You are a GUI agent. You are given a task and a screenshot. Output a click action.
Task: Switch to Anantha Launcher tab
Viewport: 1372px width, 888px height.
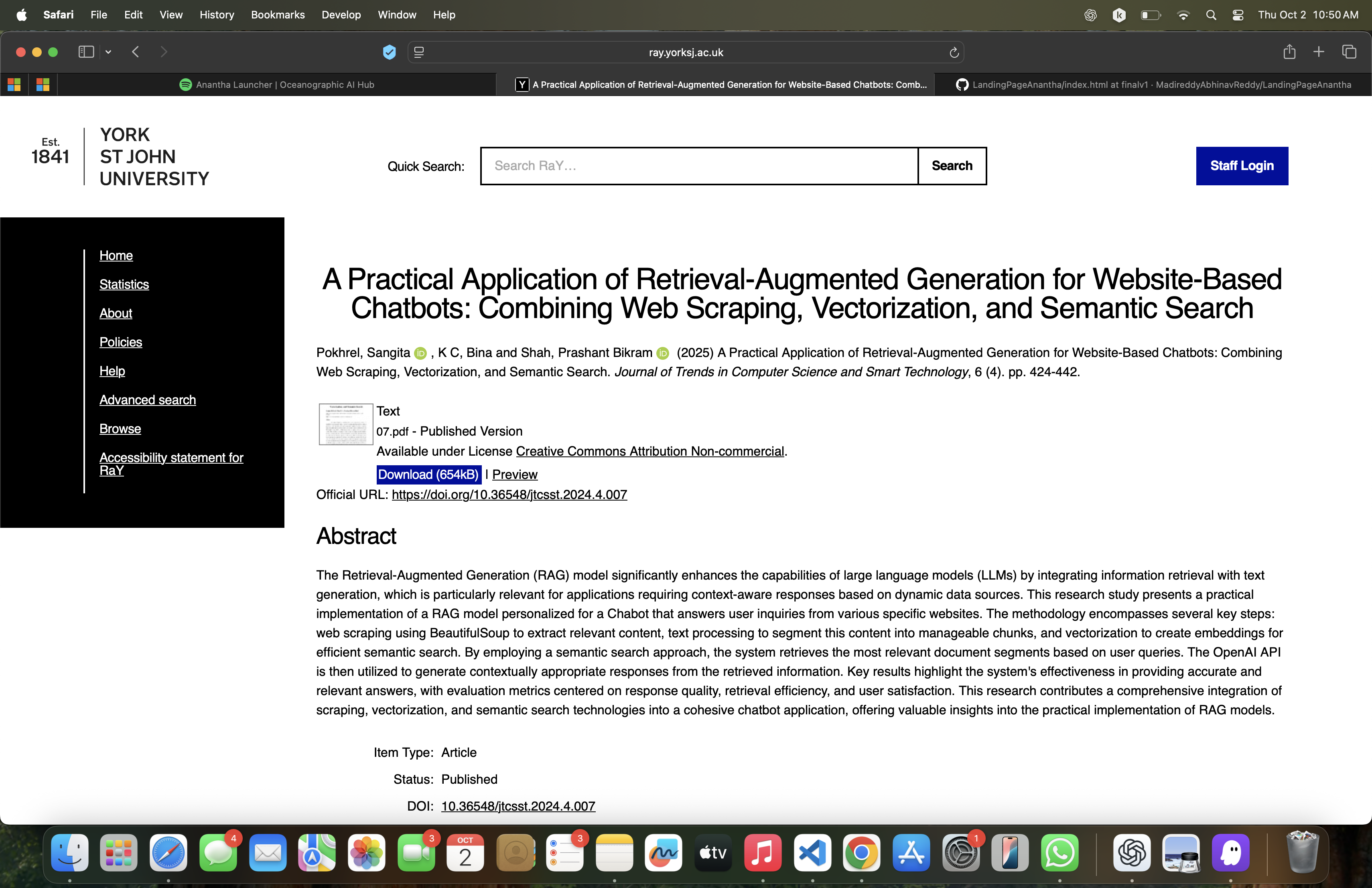(277, 85)
